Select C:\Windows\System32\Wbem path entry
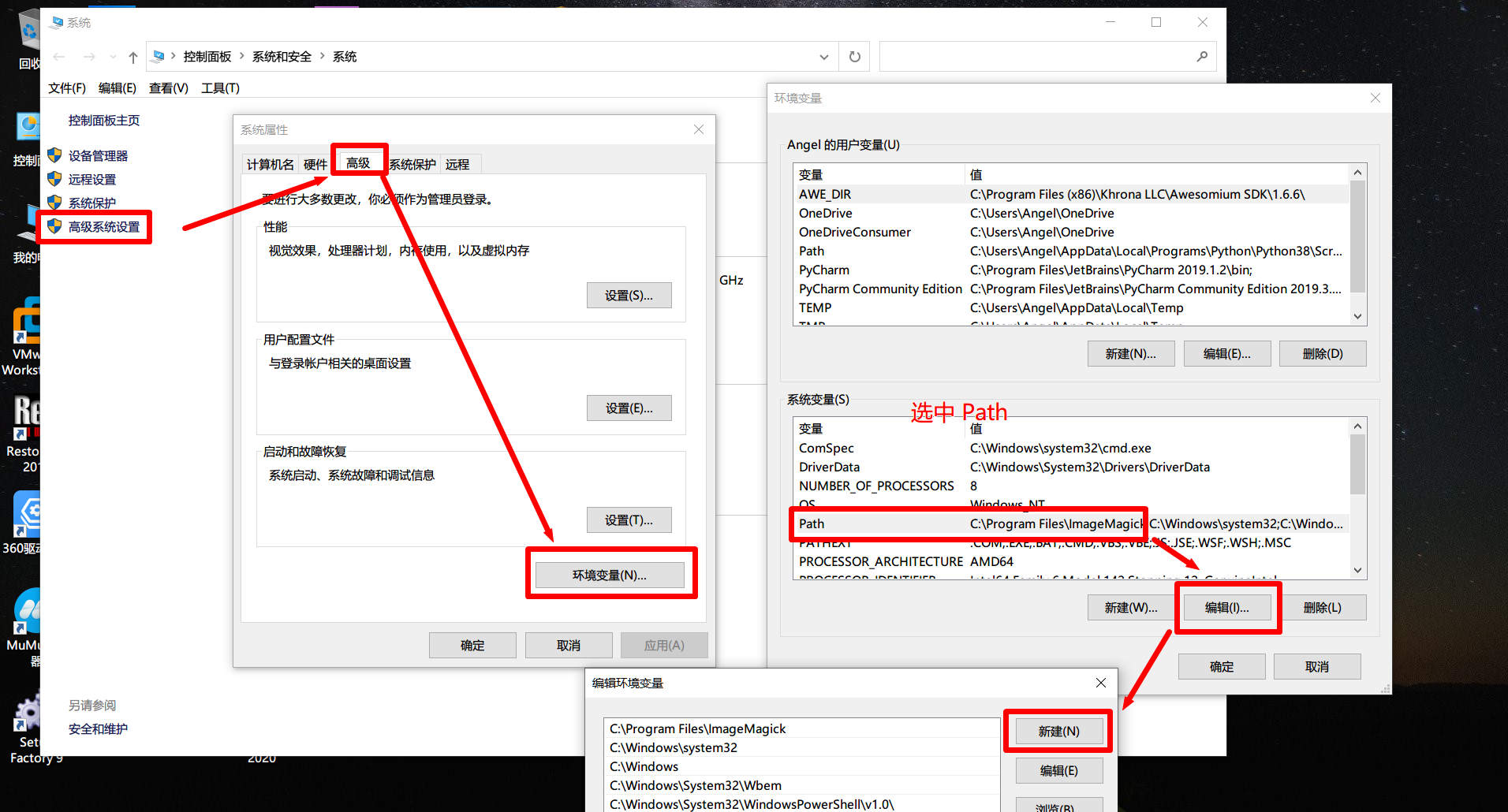Image resolution: width=1508 pixels, height=812 pixels. click(803, 786)
